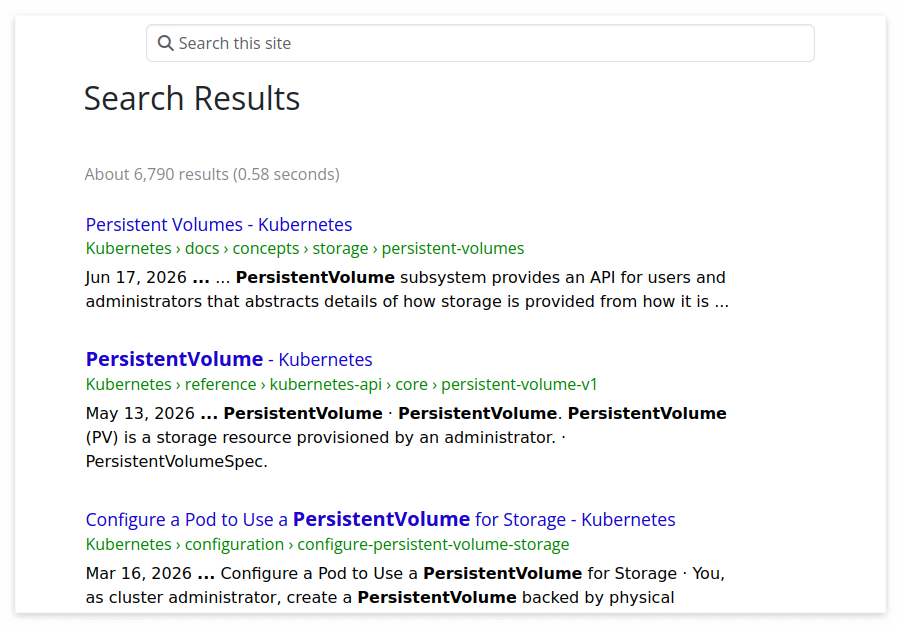Screen dimensions: 901x628
Task: Click the Jun 17, 2026 snippet text
Action: [136, 278]
